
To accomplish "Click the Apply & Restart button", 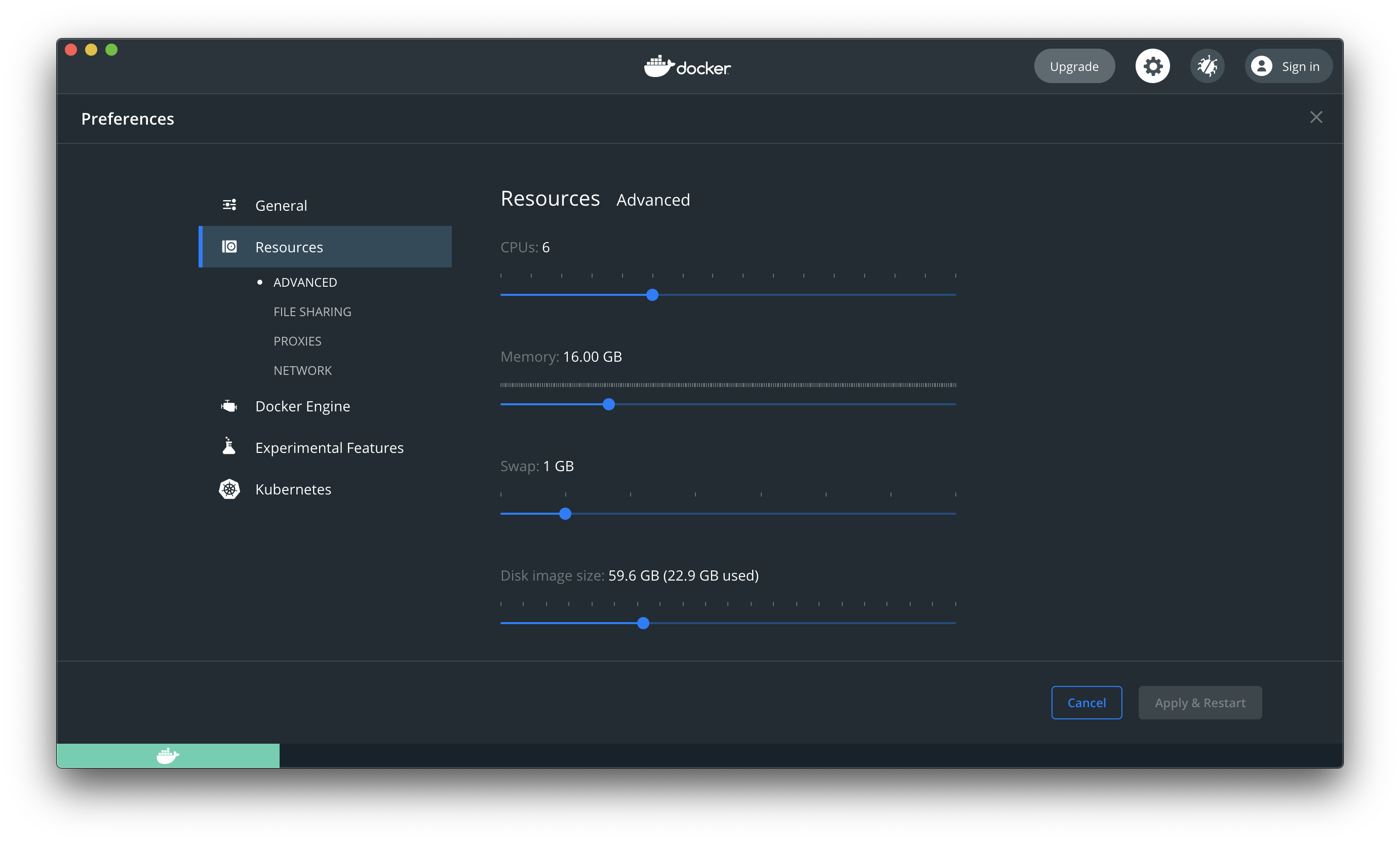I will point(1199,703).
